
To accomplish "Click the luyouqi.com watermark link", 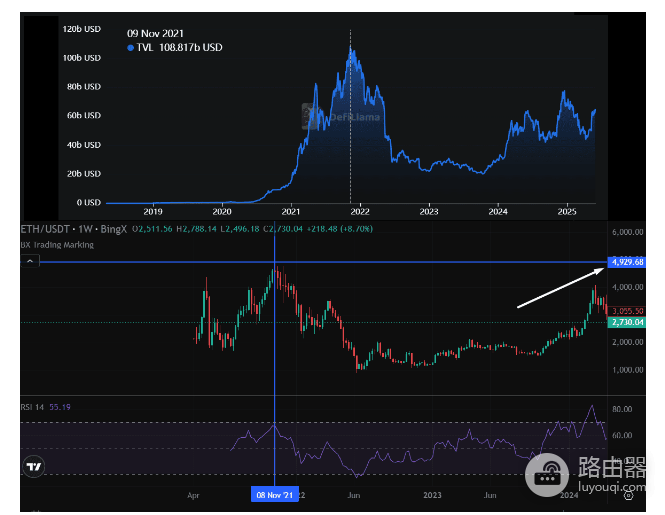I will coord(612,487).
